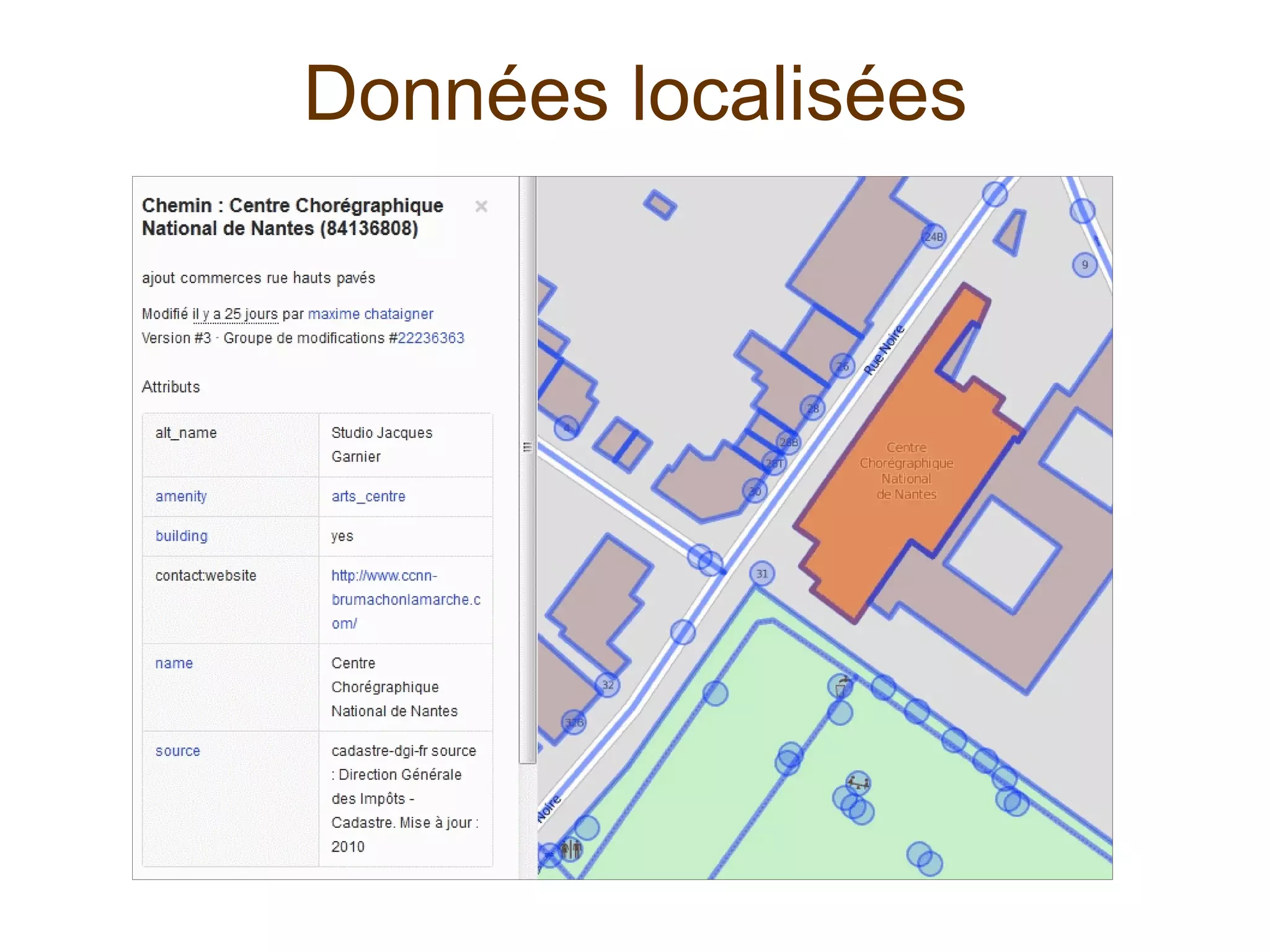This screenshot has width=1270, height=952.
Task: Click house number node 9
Action: 1085,265
